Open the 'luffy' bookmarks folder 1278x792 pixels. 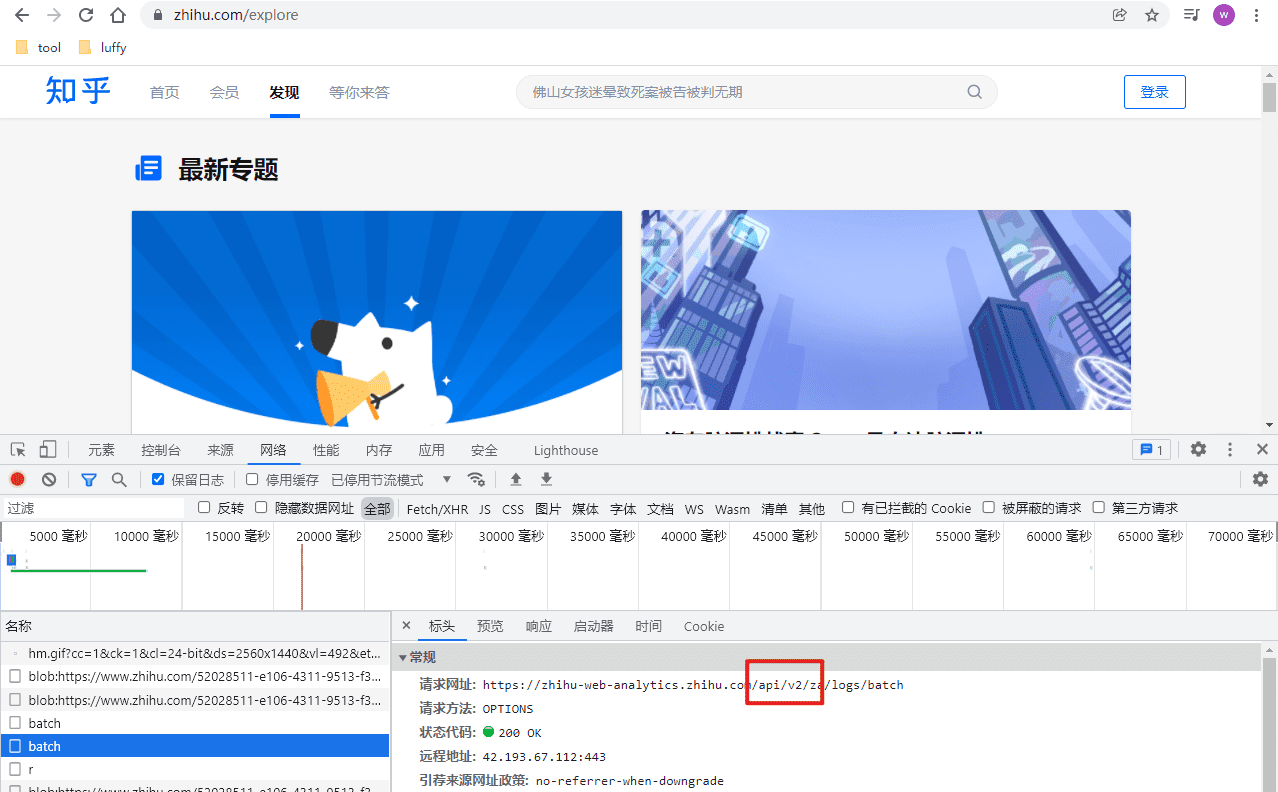coord(102,47)
